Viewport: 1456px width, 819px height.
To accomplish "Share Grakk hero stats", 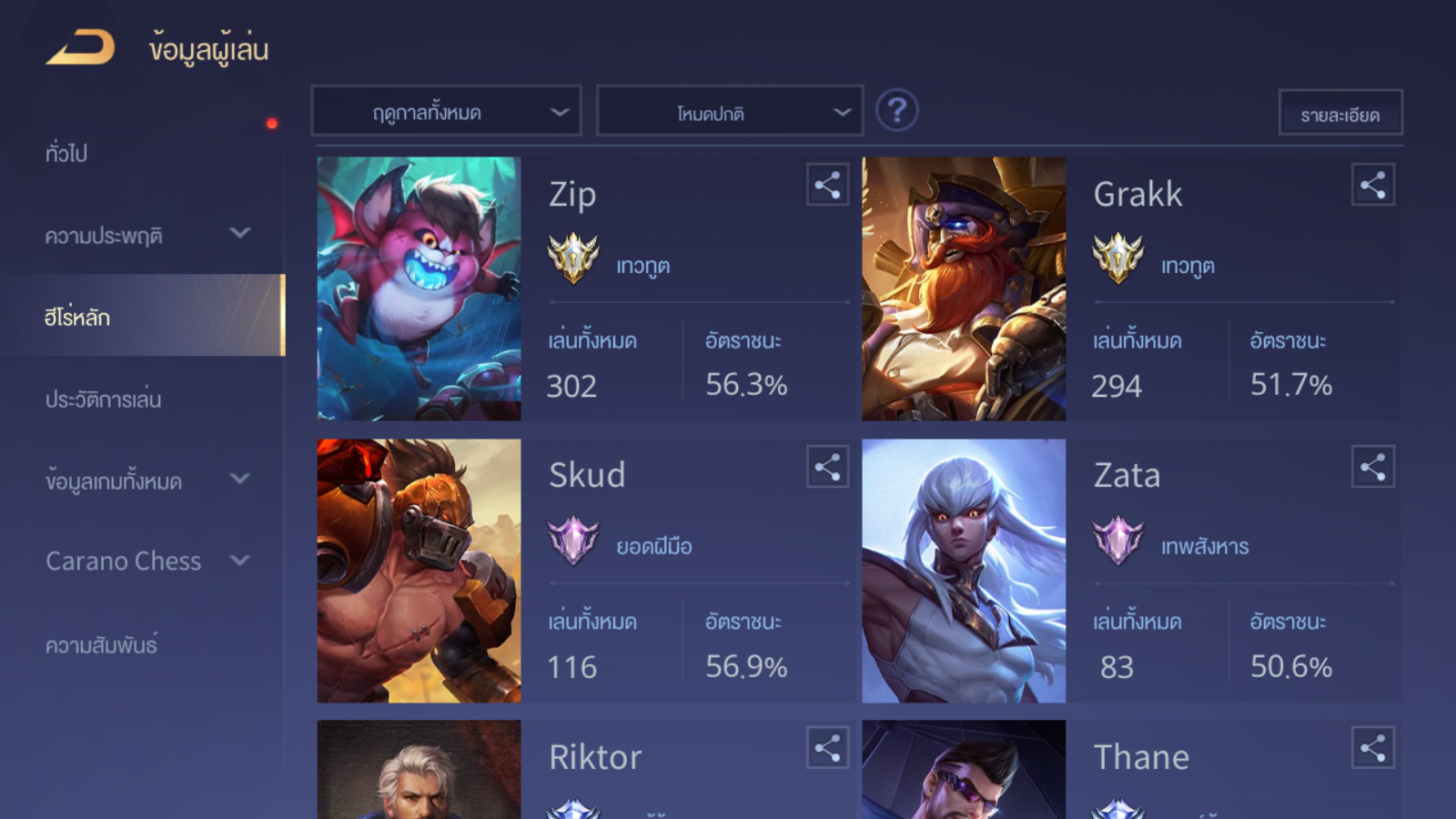I will 1373,186.
